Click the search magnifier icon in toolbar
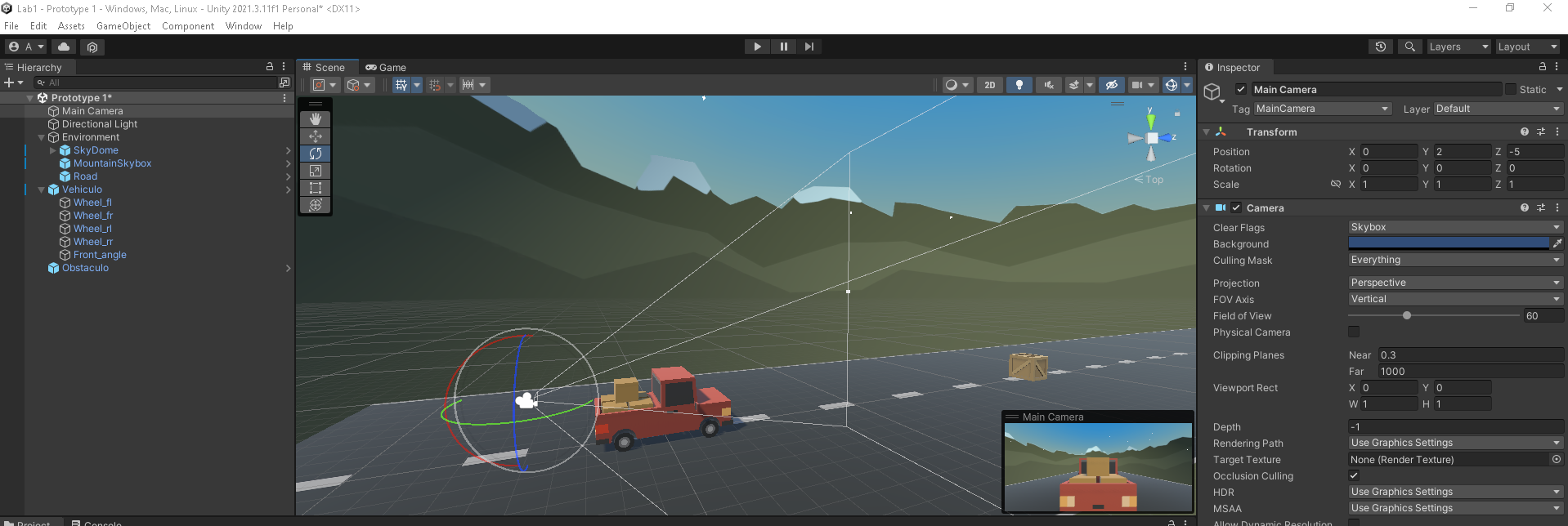This screenshot has height=526, width=1568. point(1409,47)
